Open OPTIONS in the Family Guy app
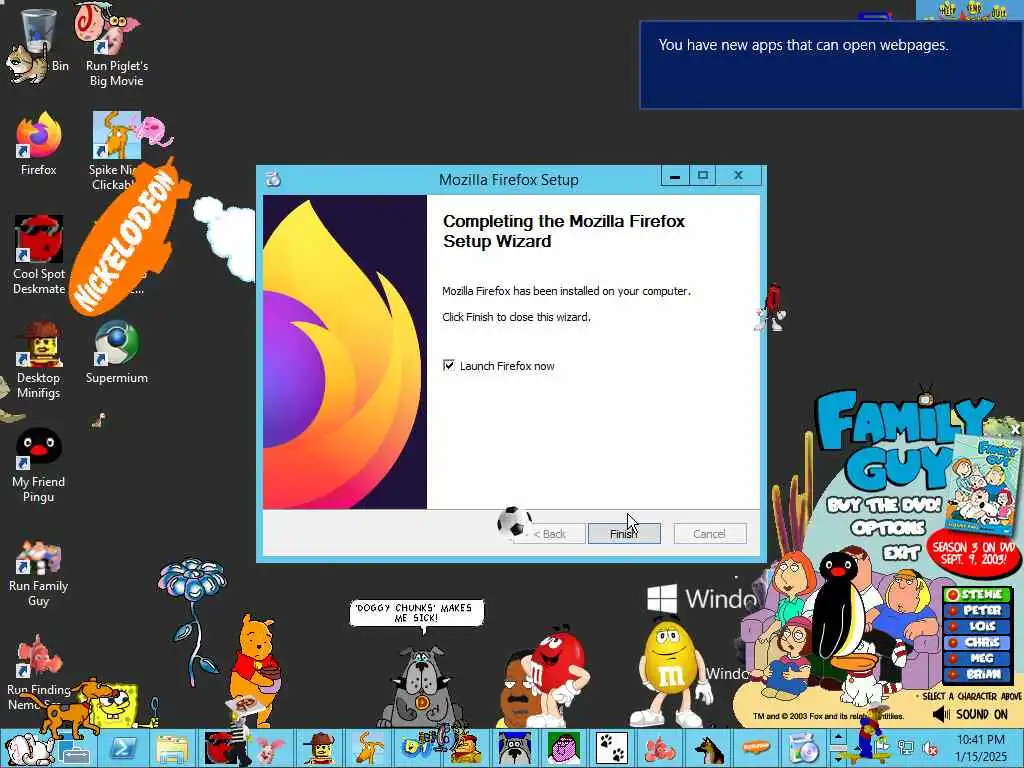This screenshot has height=768, width=1024. (888, 528)
